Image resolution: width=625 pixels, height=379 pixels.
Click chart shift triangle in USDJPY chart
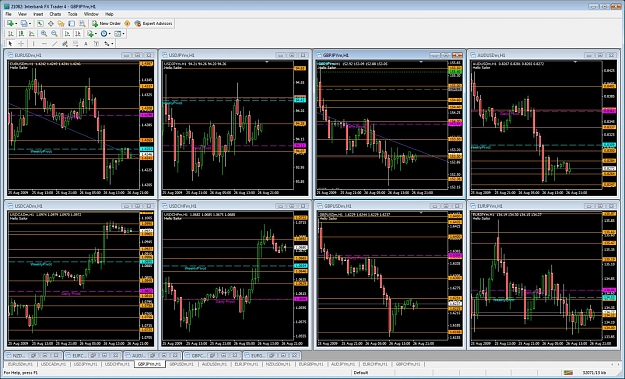(x=267, y=62)
